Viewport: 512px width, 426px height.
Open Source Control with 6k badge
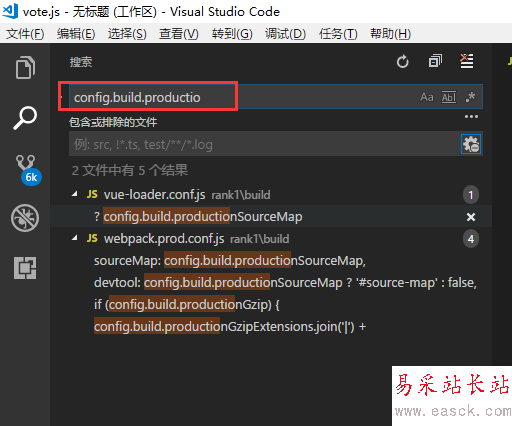tap(27, 169)
